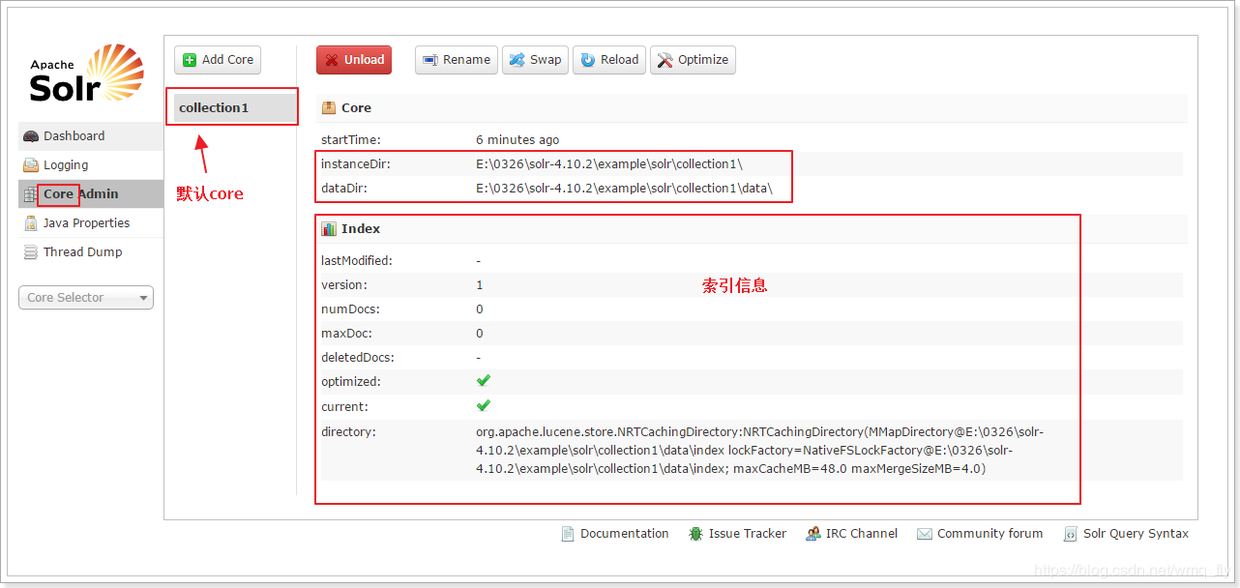This screenshot has height=588, width=1240.
Task: Open the Logging menu item
Action: coord(90,165)
